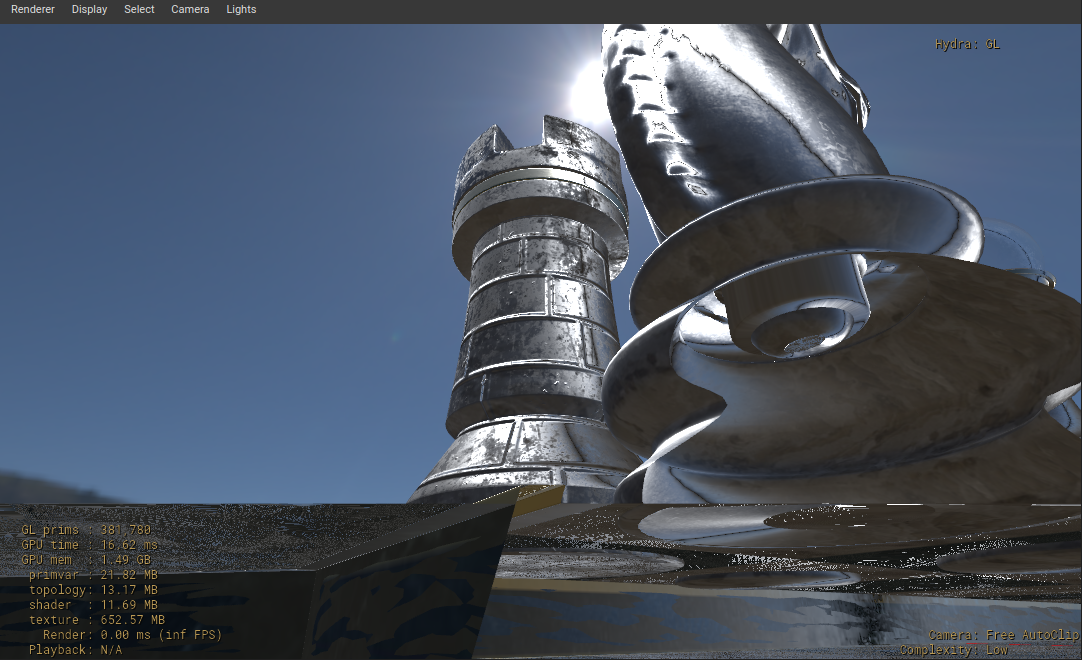Open the Camera menu

(190, 9)
